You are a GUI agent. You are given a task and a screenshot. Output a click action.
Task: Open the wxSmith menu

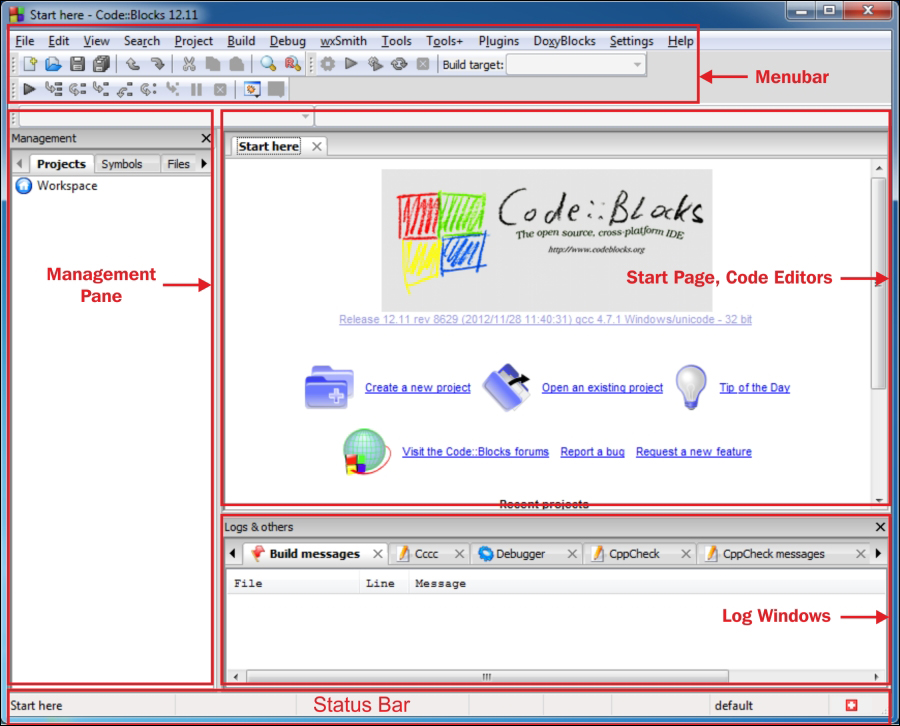(x=343, y=41)
